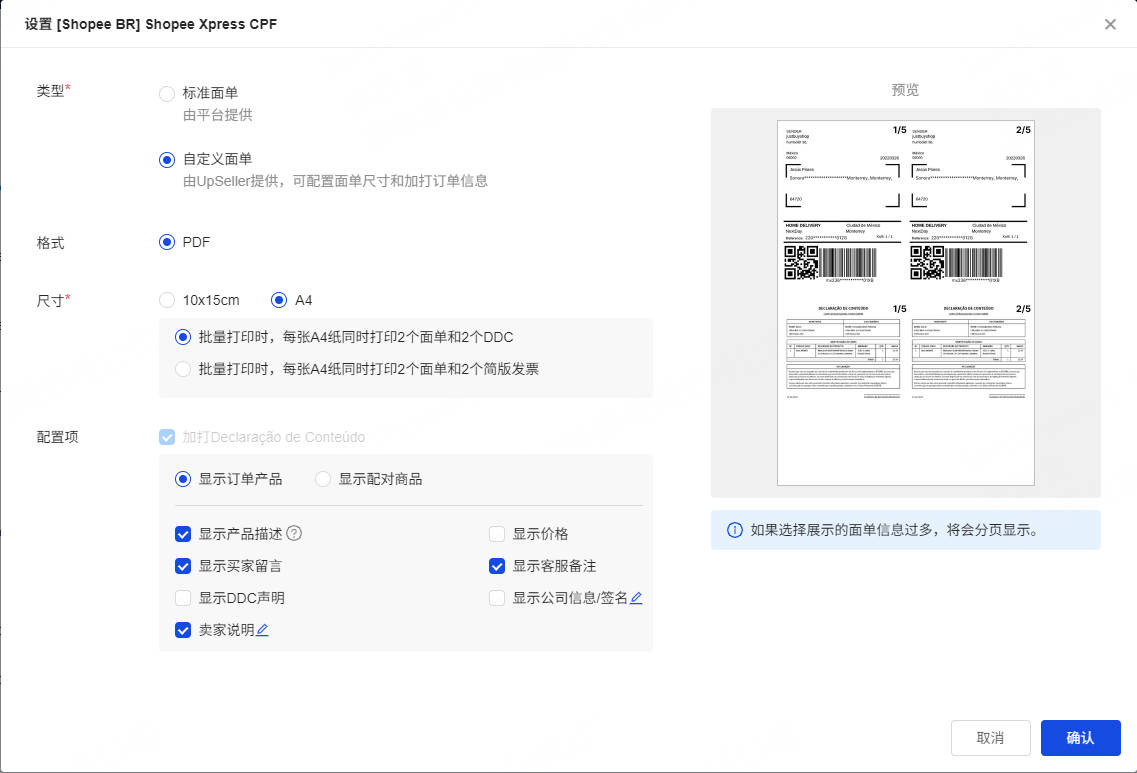Click the 配置项 label
This screenshot has width=1137, height=773.
point(57,437)
